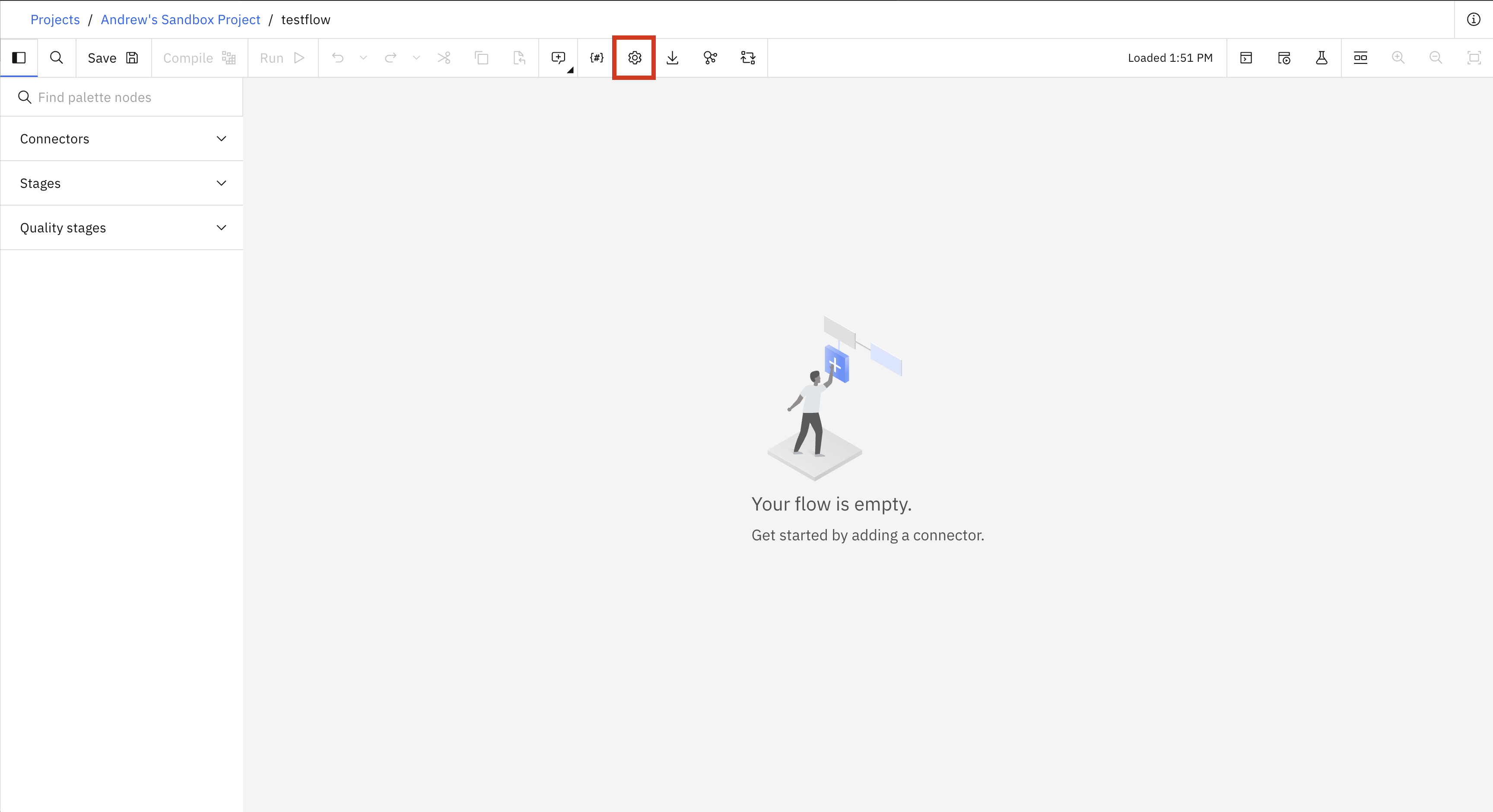Expand the Stages palette section
This screenshot has height=812, width=1493.
click(x=122, y=183)
